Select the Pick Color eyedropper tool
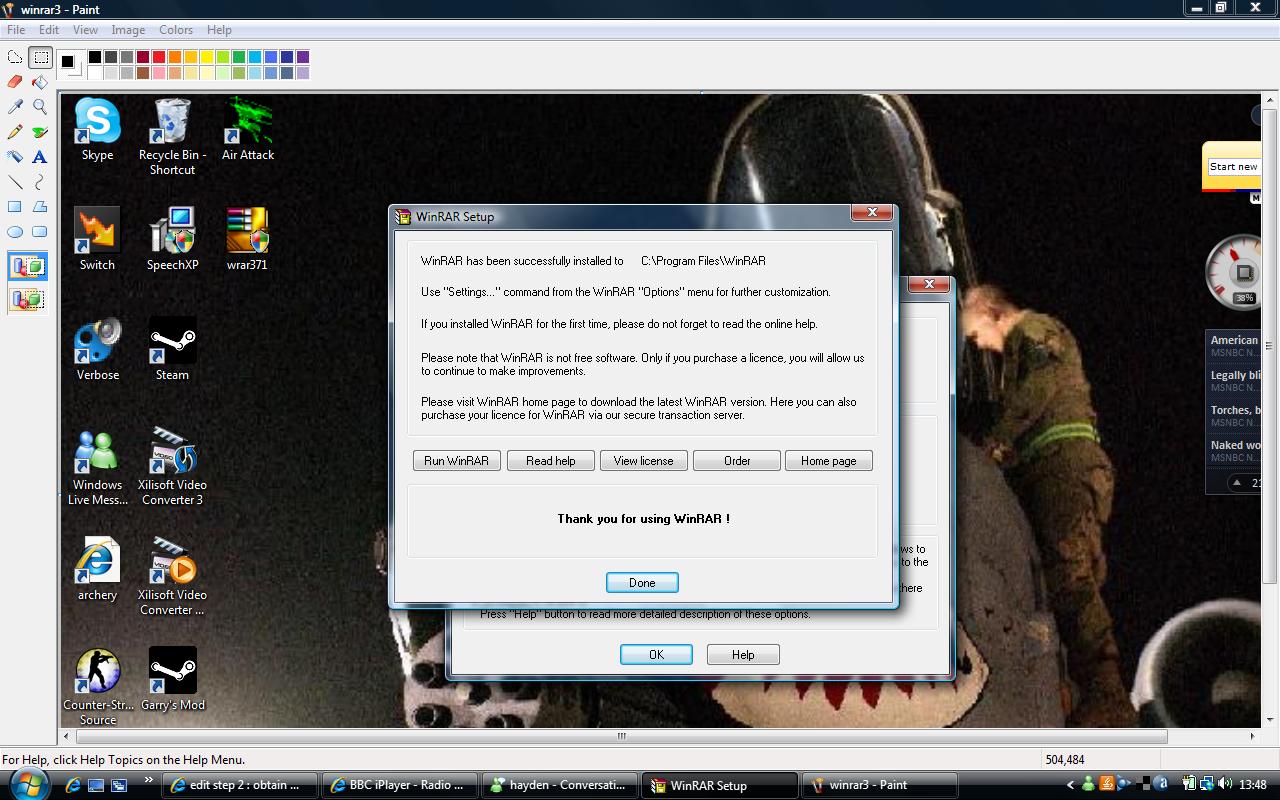The image size is (1280, 800). [x=15, y=106]
